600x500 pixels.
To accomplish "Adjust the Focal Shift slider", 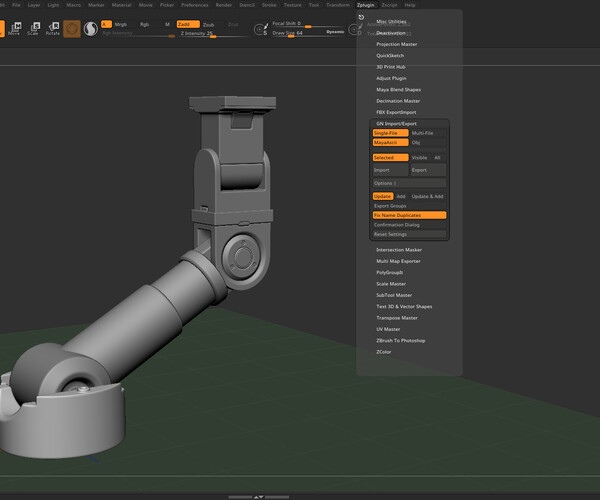I will [x=308, y=24].
